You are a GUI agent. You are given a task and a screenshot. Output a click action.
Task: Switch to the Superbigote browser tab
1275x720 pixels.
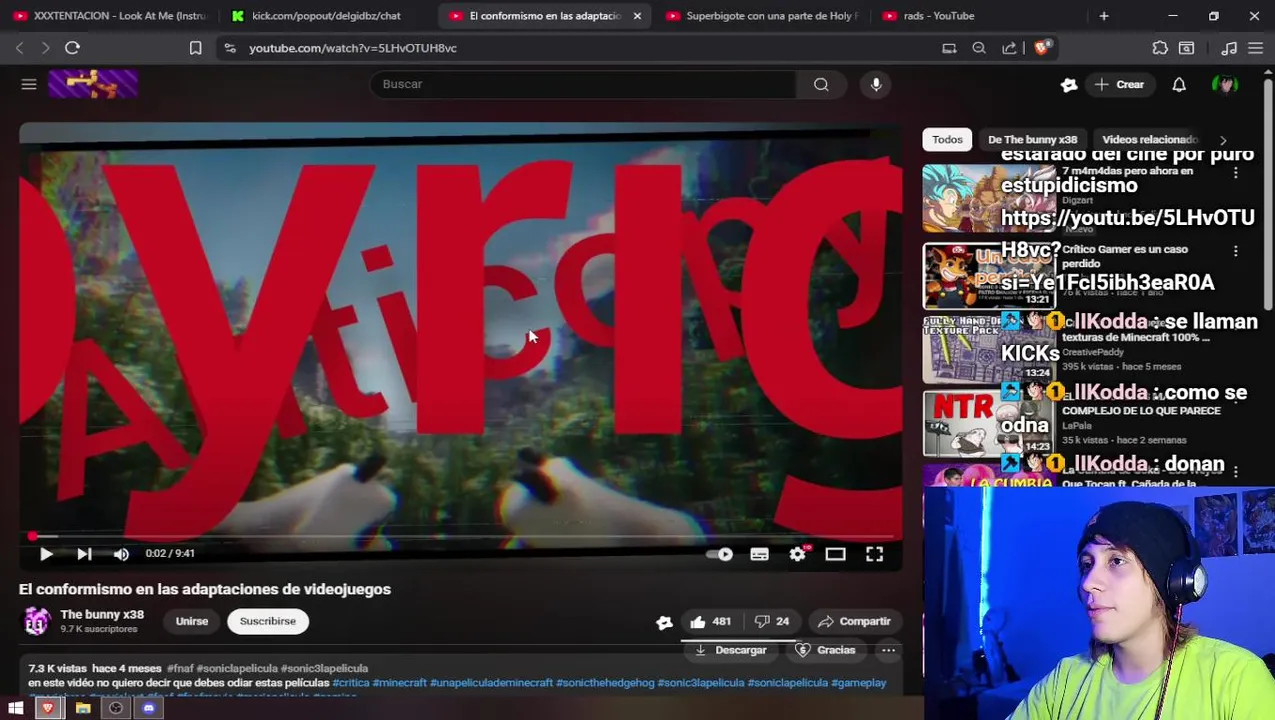pos(762,16)
